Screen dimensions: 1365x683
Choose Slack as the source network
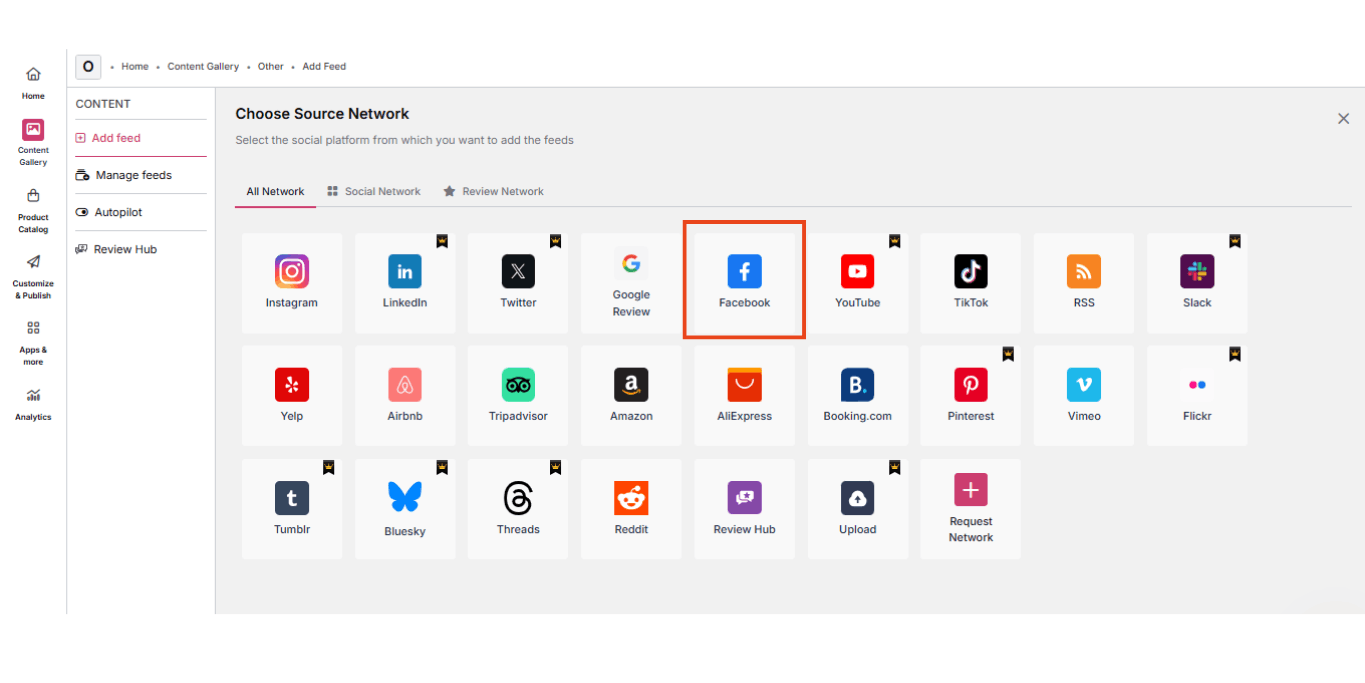1197,283
